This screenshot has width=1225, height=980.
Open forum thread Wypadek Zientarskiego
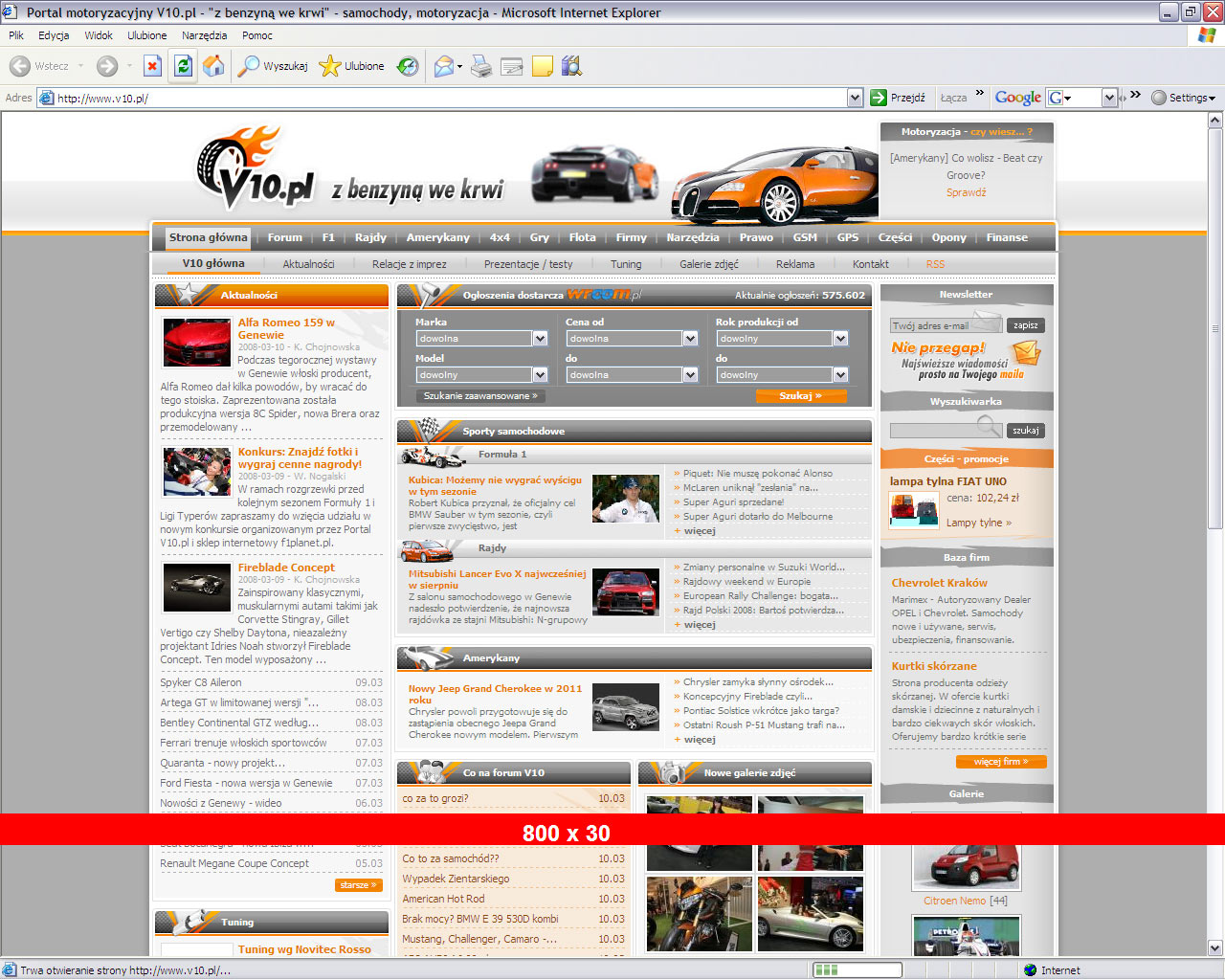point(456,879)
